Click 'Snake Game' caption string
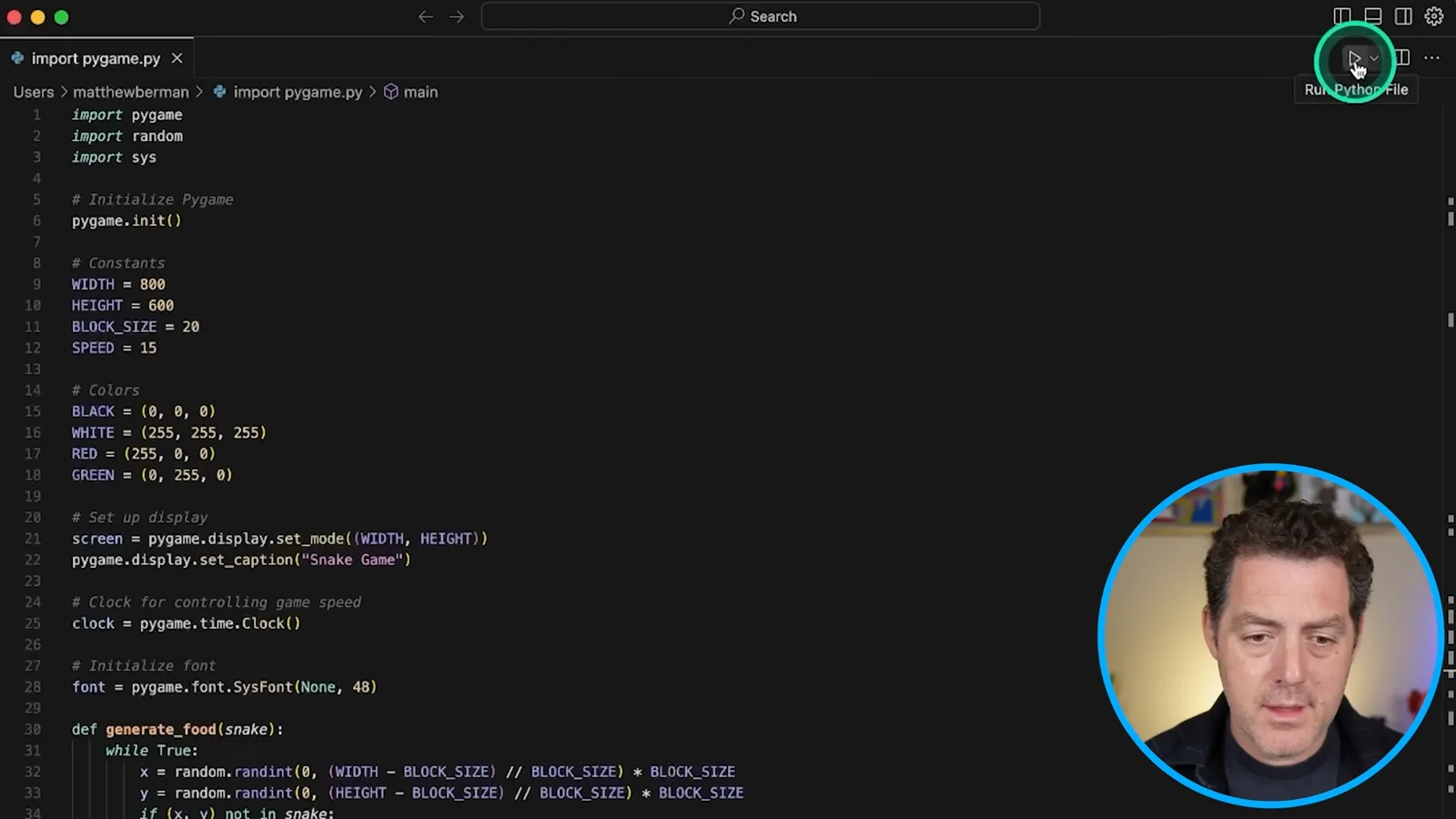Screen dimensions: 1456x819 pyautogui.click(x=356, y=560)
